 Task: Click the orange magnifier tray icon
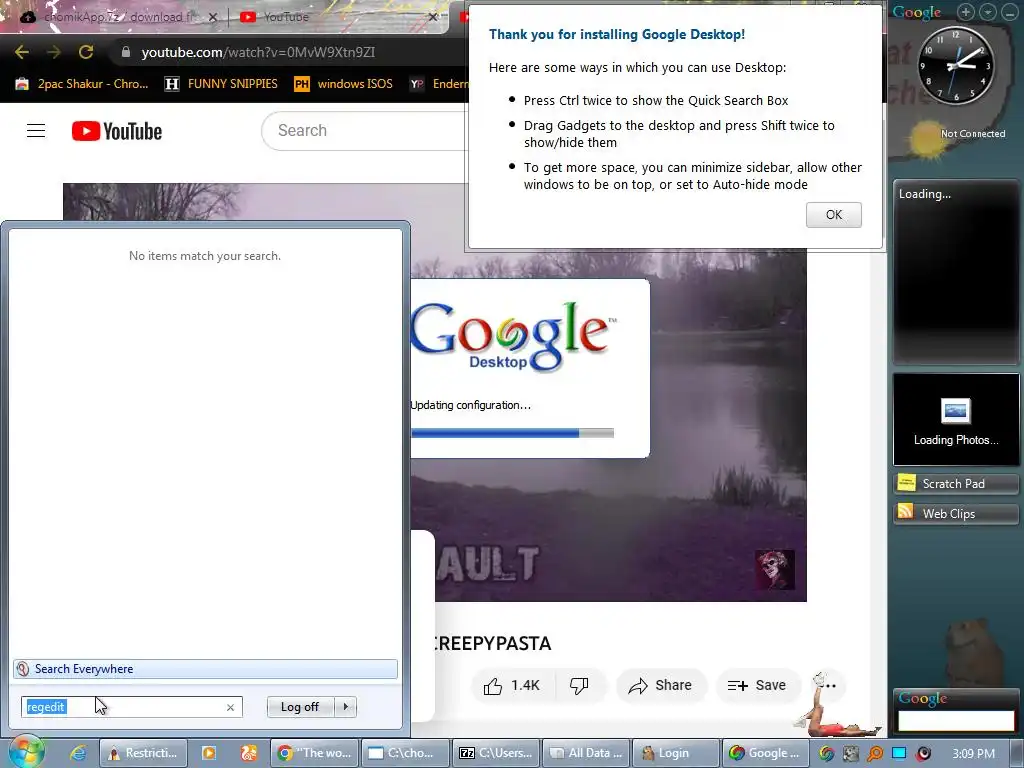(x=874, y=753)
